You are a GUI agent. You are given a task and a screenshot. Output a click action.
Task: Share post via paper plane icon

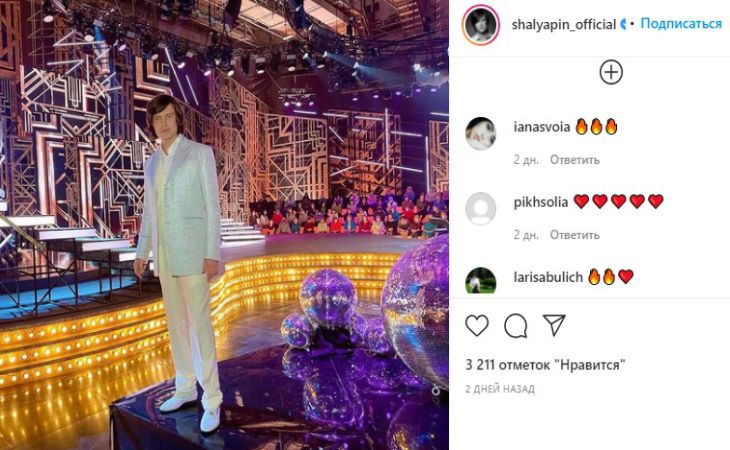[554, 325]
